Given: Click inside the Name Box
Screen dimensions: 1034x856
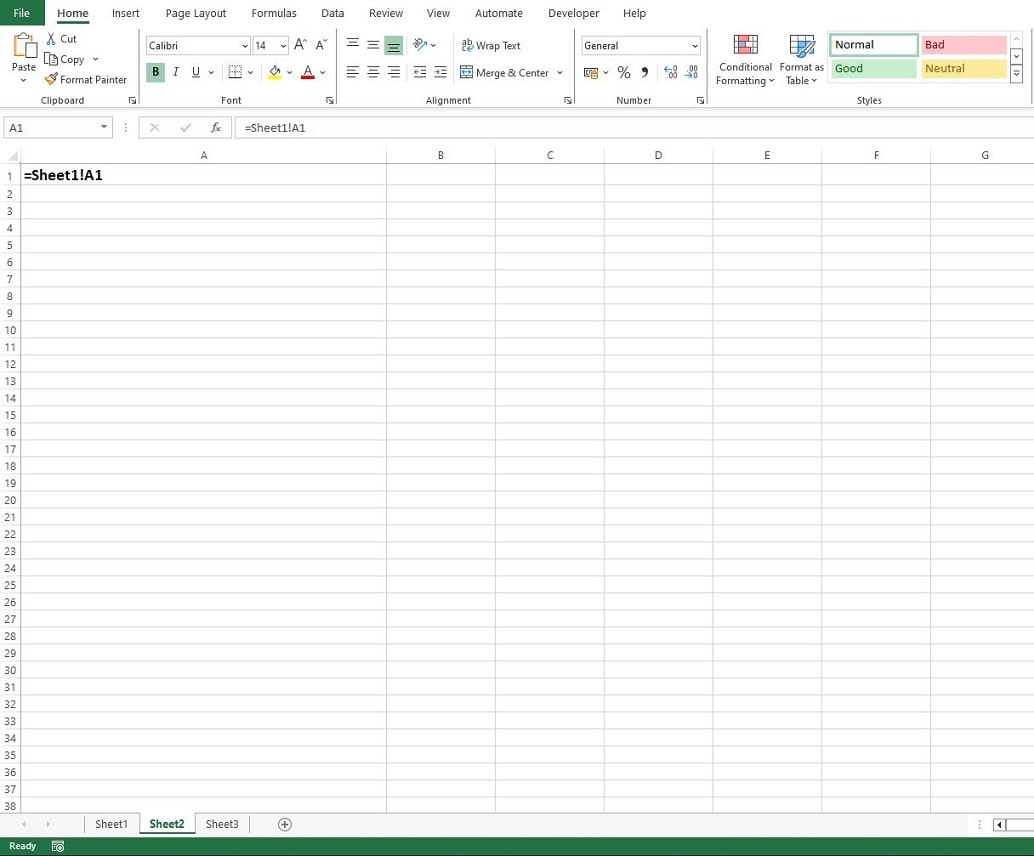Looking at the screenshot, I should (x=50, y=127).
